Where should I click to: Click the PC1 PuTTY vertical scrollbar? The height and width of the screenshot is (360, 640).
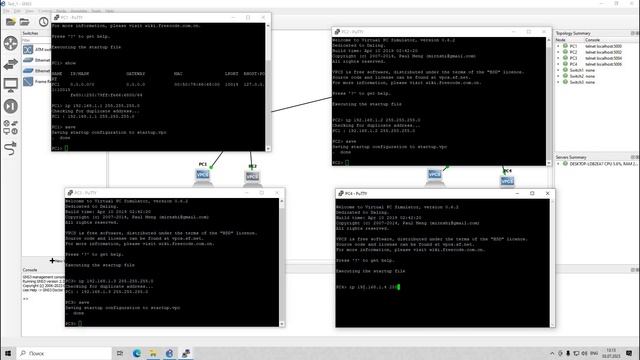click(x=268, y=87)
